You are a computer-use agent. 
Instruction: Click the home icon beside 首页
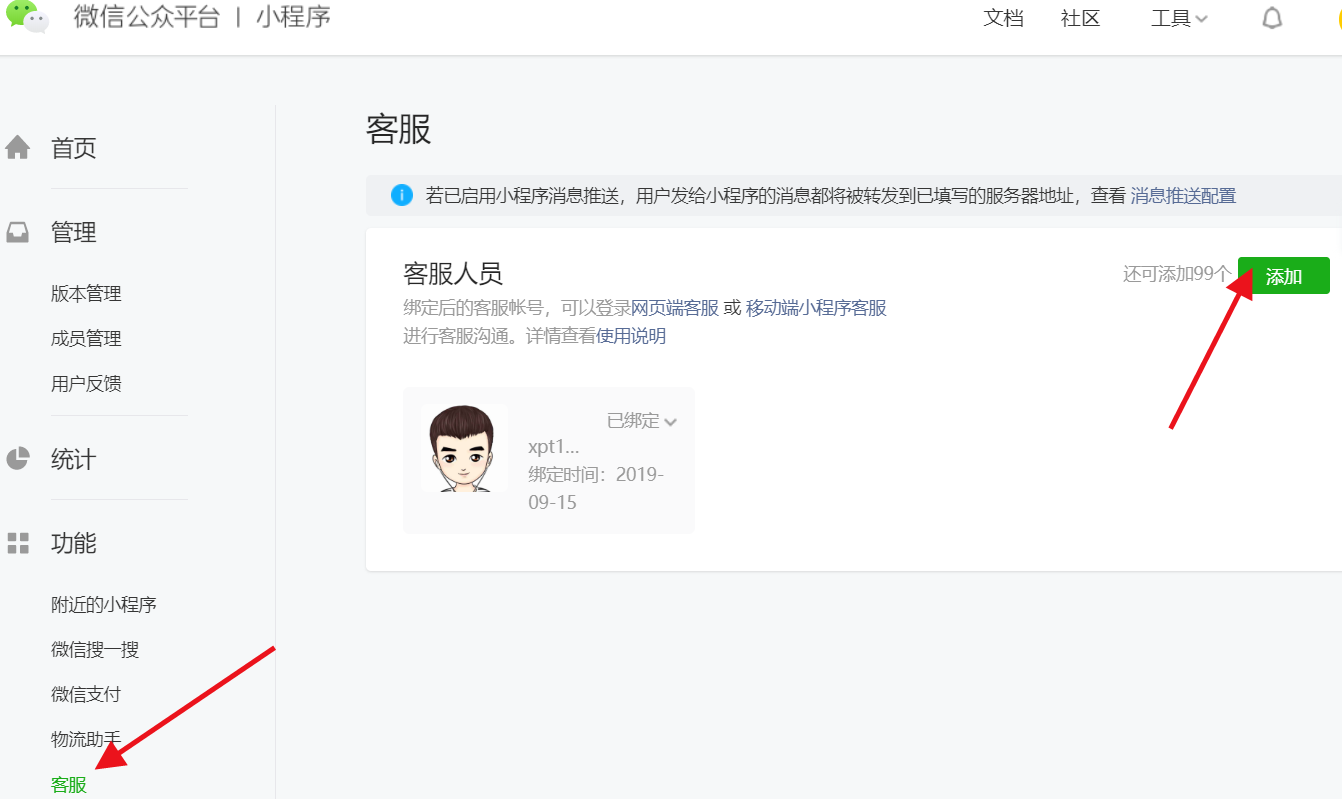point(18,148)
